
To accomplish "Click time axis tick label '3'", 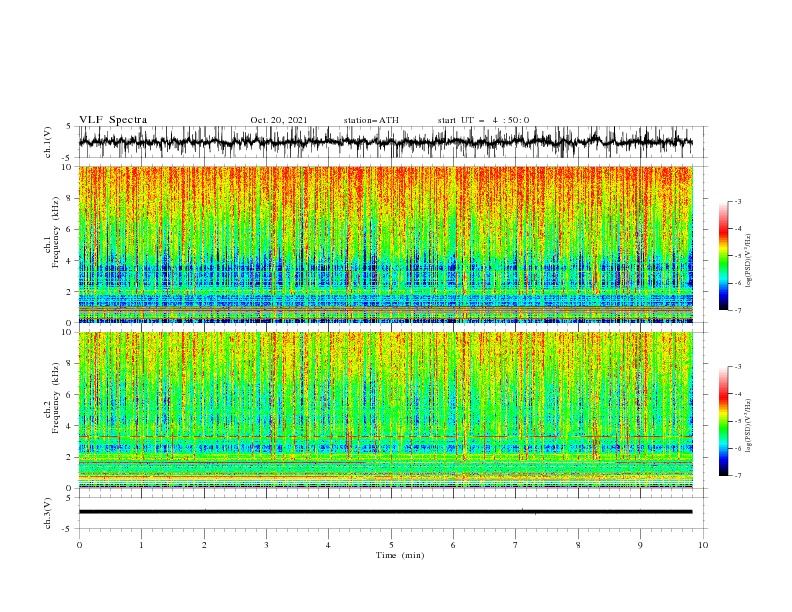I will (266, 545).
